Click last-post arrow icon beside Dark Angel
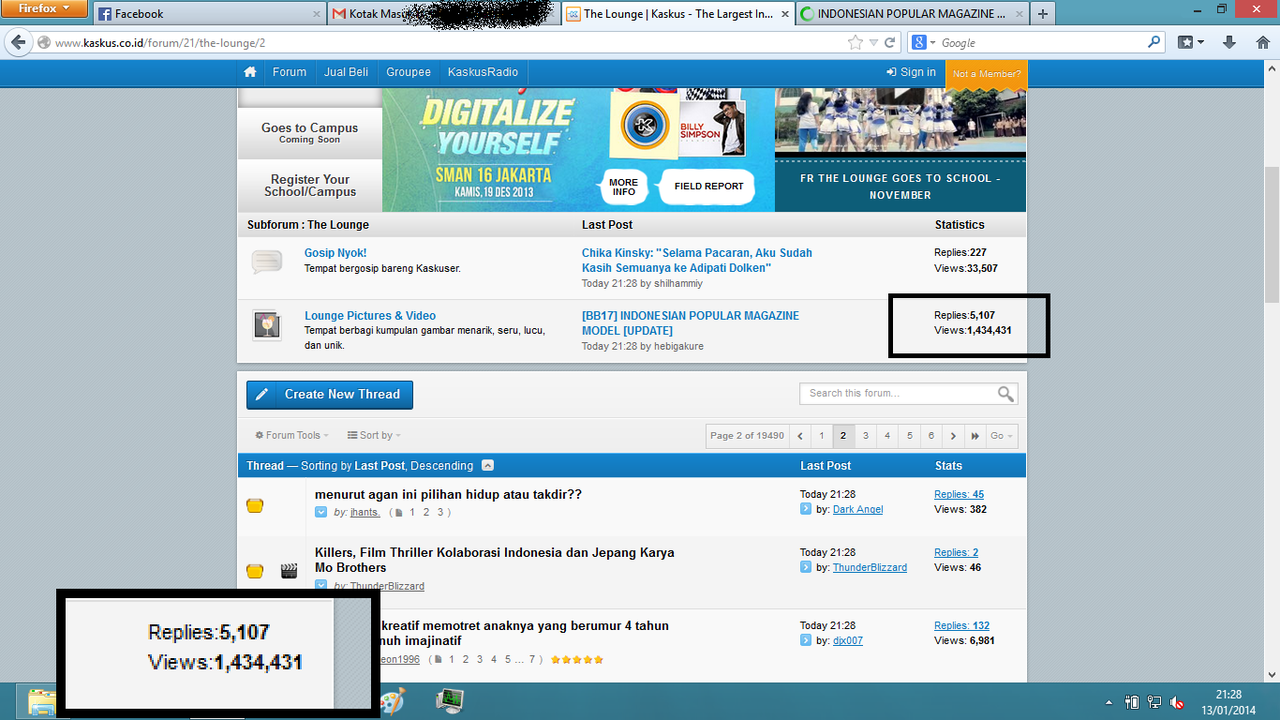The height and width of the screenshot is (720, 1280). [x=806, y=509]
